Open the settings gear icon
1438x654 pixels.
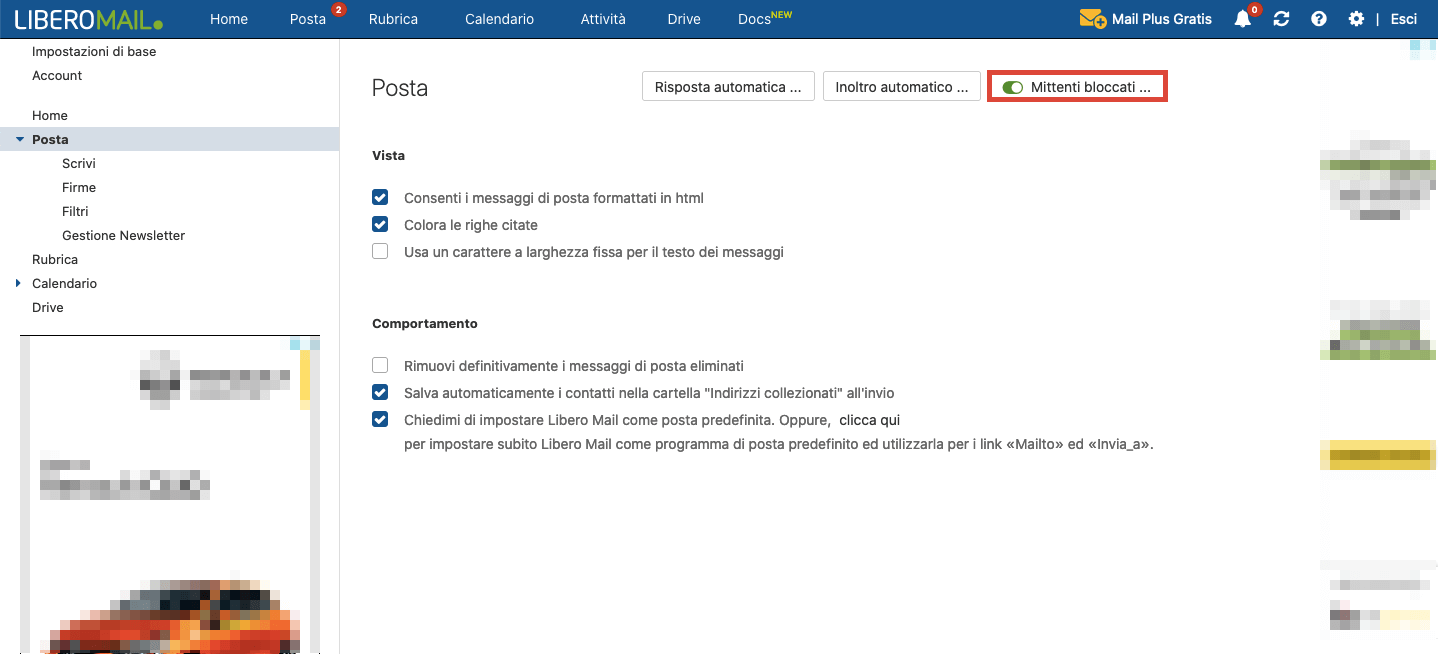(1356, 19)
